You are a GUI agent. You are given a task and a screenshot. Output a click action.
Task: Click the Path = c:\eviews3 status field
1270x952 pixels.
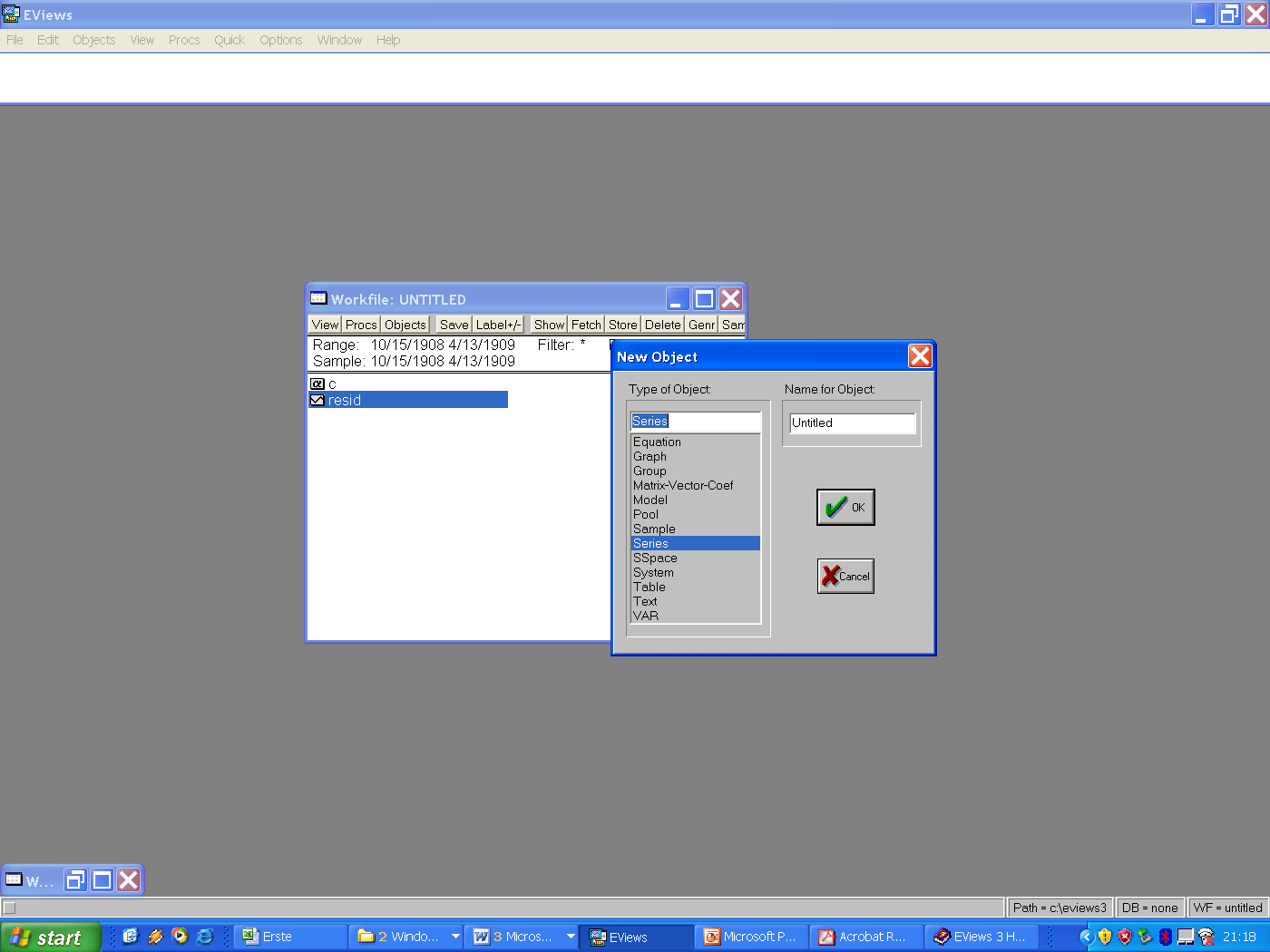pos(1060,908)
